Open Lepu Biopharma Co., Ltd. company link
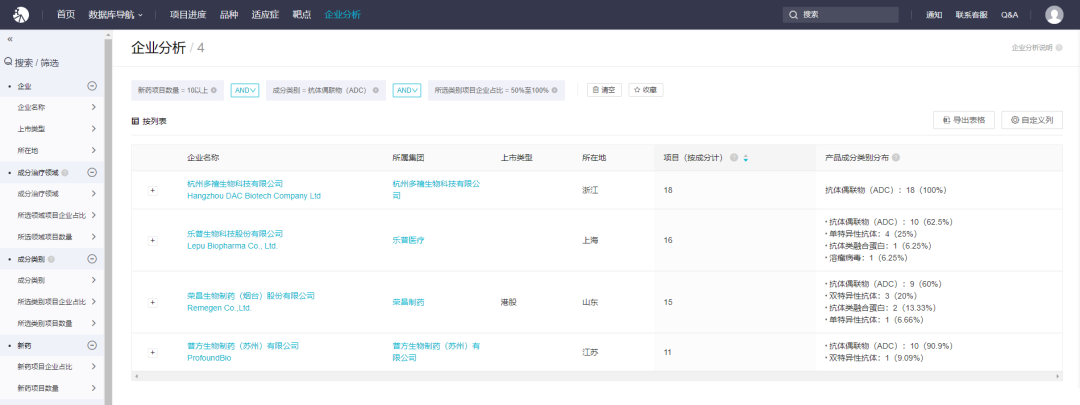Screen dimensions: 1080x405 click(232, 246)
